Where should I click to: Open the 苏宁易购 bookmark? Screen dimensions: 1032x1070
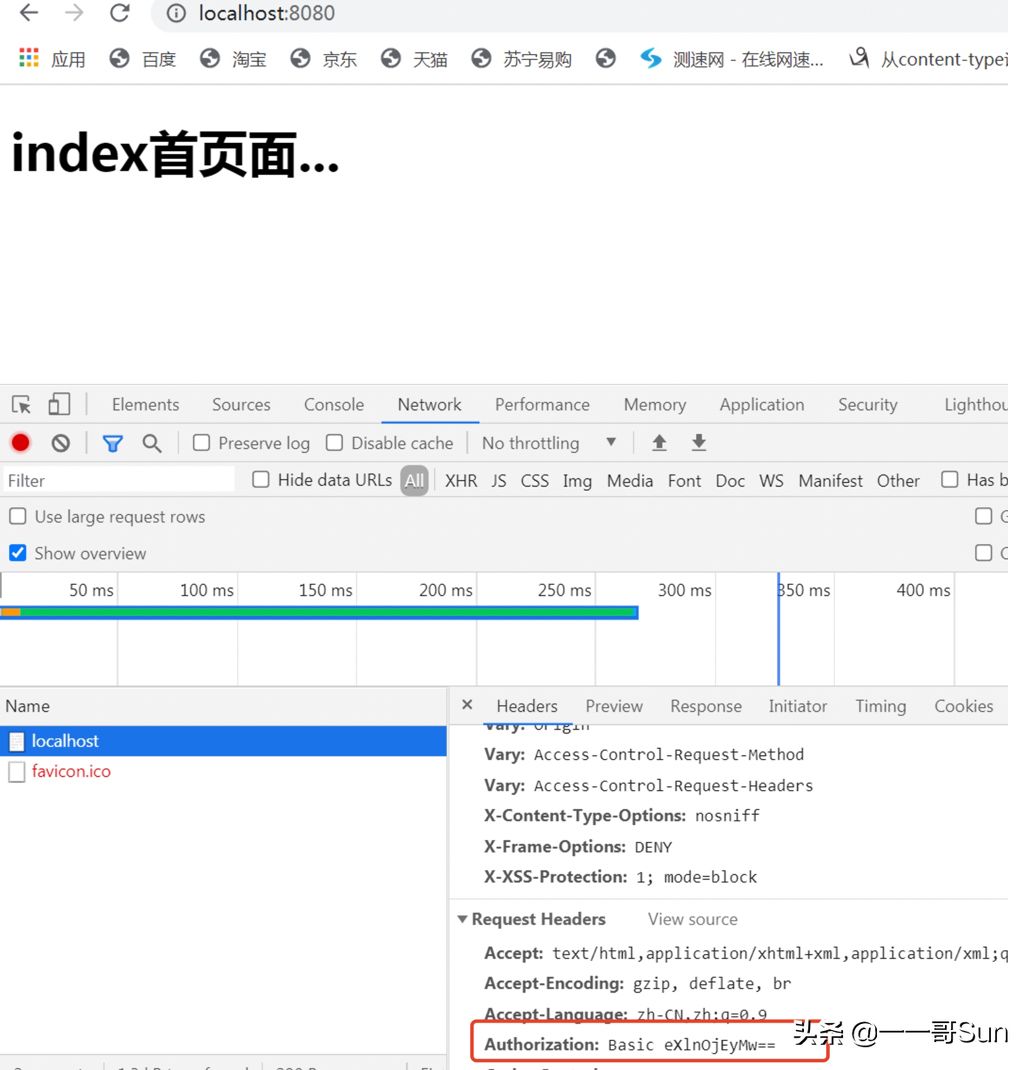[x=521, y=59]
